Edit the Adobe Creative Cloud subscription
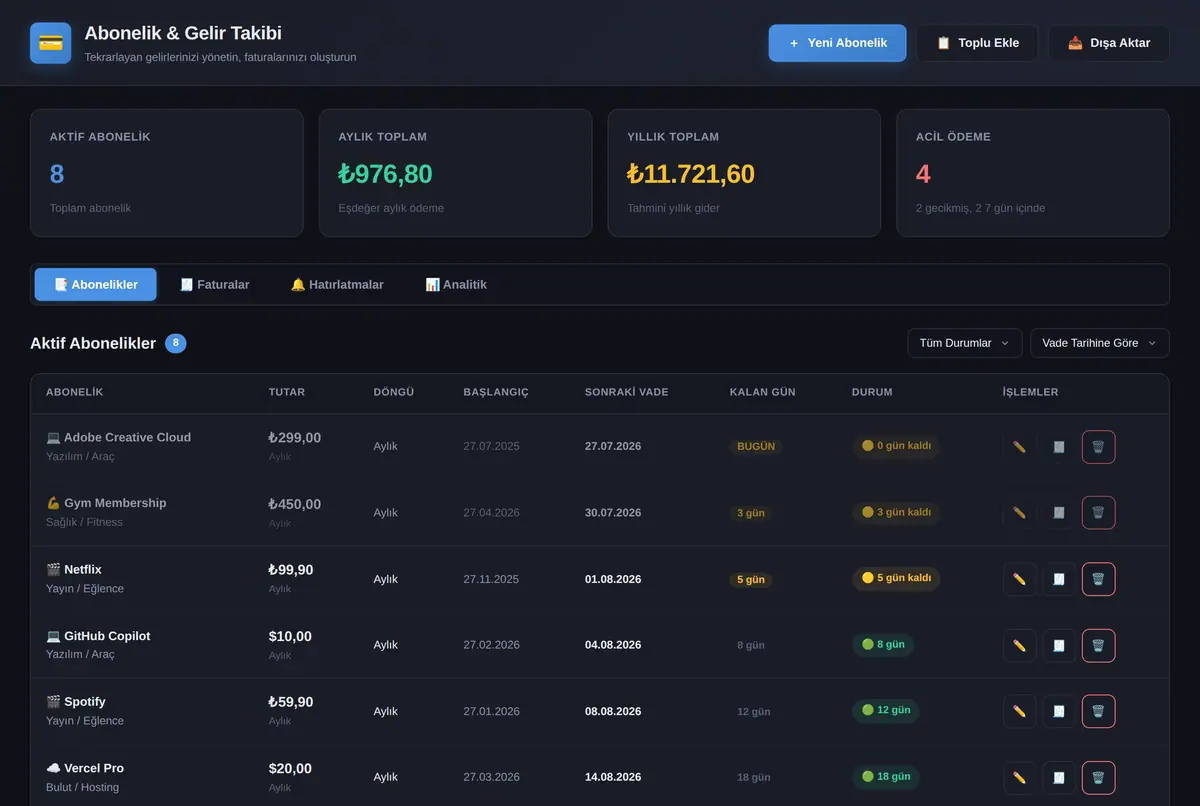This screenshot has height=806, width=1200. [1019, 447]
